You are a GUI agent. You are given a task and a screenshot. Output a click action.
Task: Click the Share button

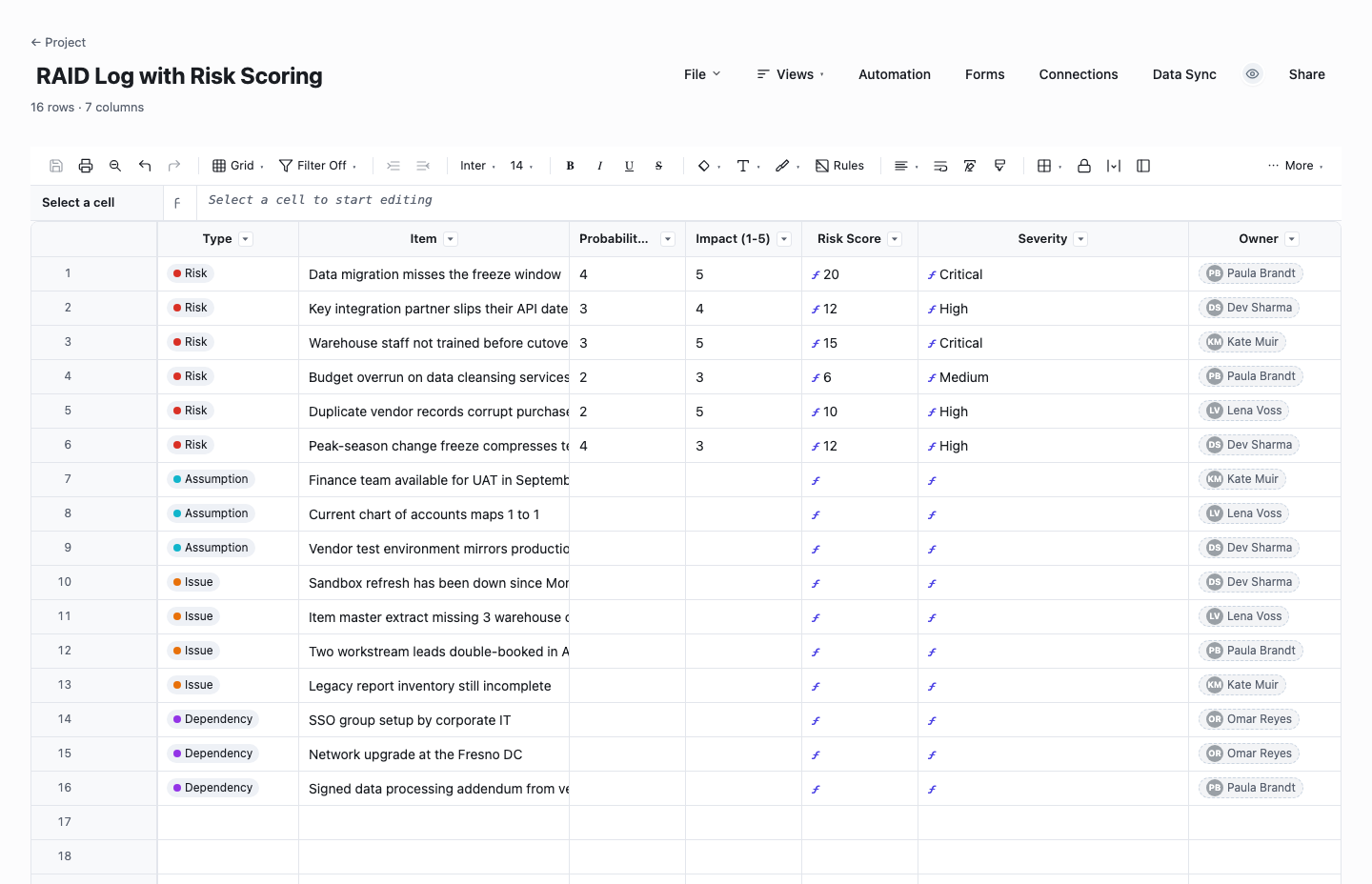click(1306, 74)
